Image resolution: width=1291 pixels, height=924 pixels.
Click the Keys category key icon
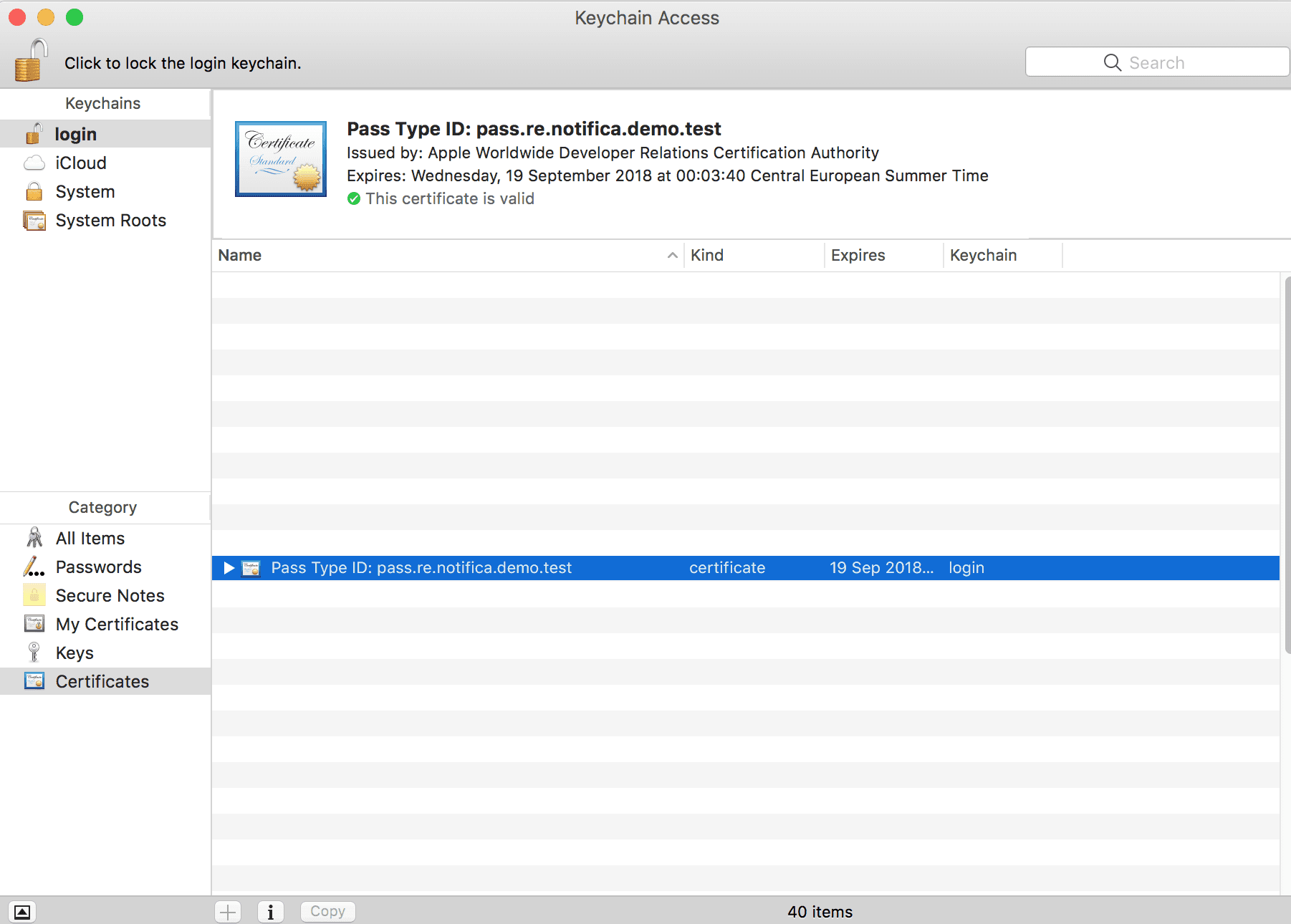click(x=34, y=653)
